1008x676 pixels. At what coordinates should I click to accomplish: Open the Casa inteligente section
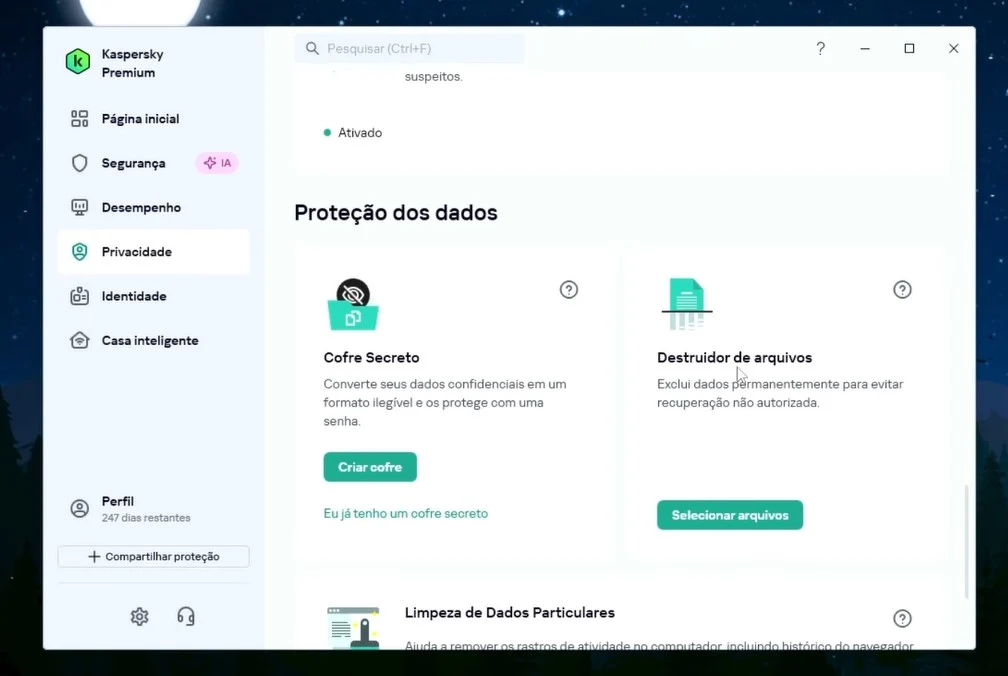[154, 341]
